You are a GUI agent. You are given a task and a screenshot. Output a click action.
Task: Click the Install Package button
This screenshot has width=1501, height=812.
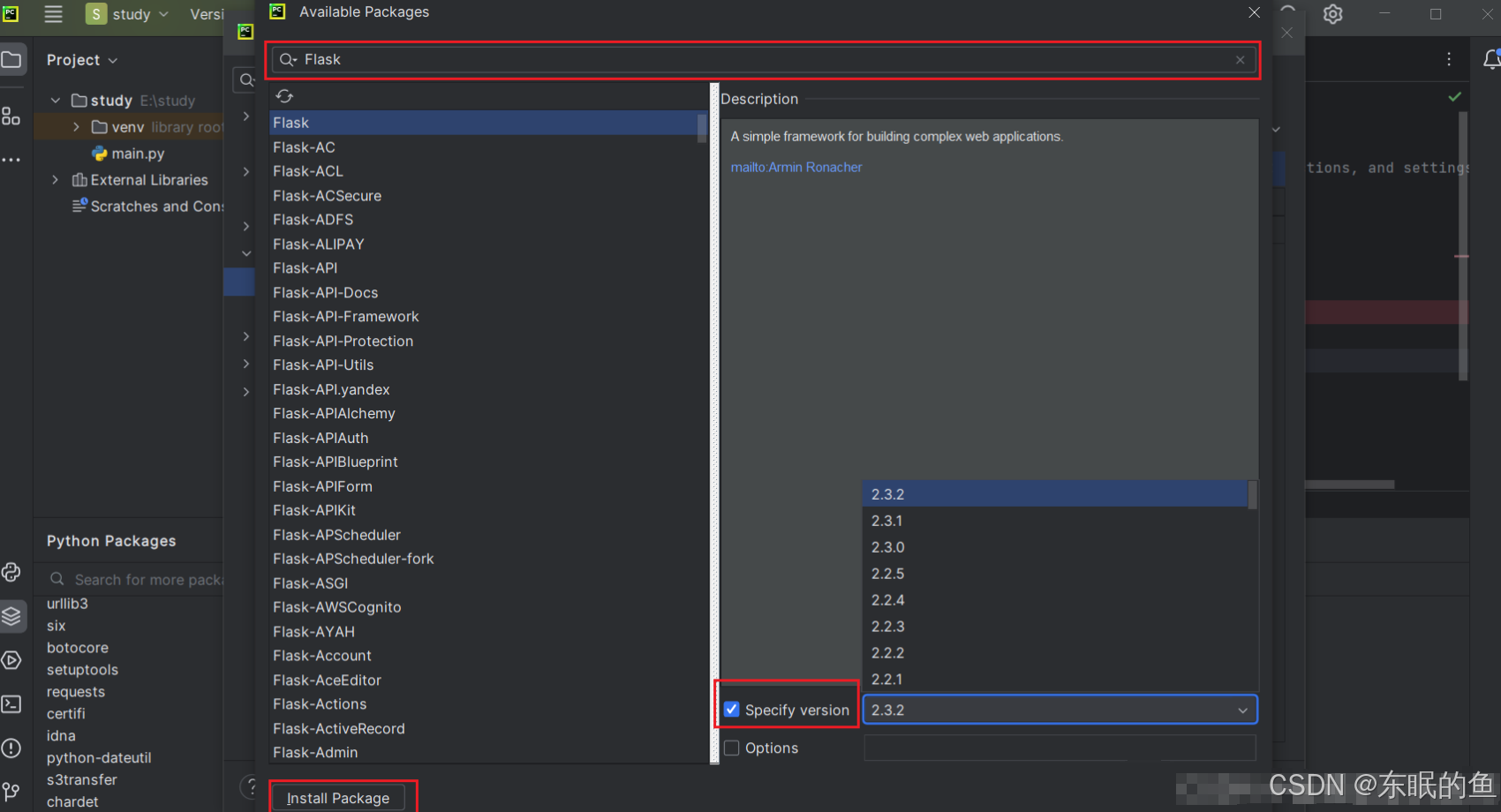click(337, 798)
